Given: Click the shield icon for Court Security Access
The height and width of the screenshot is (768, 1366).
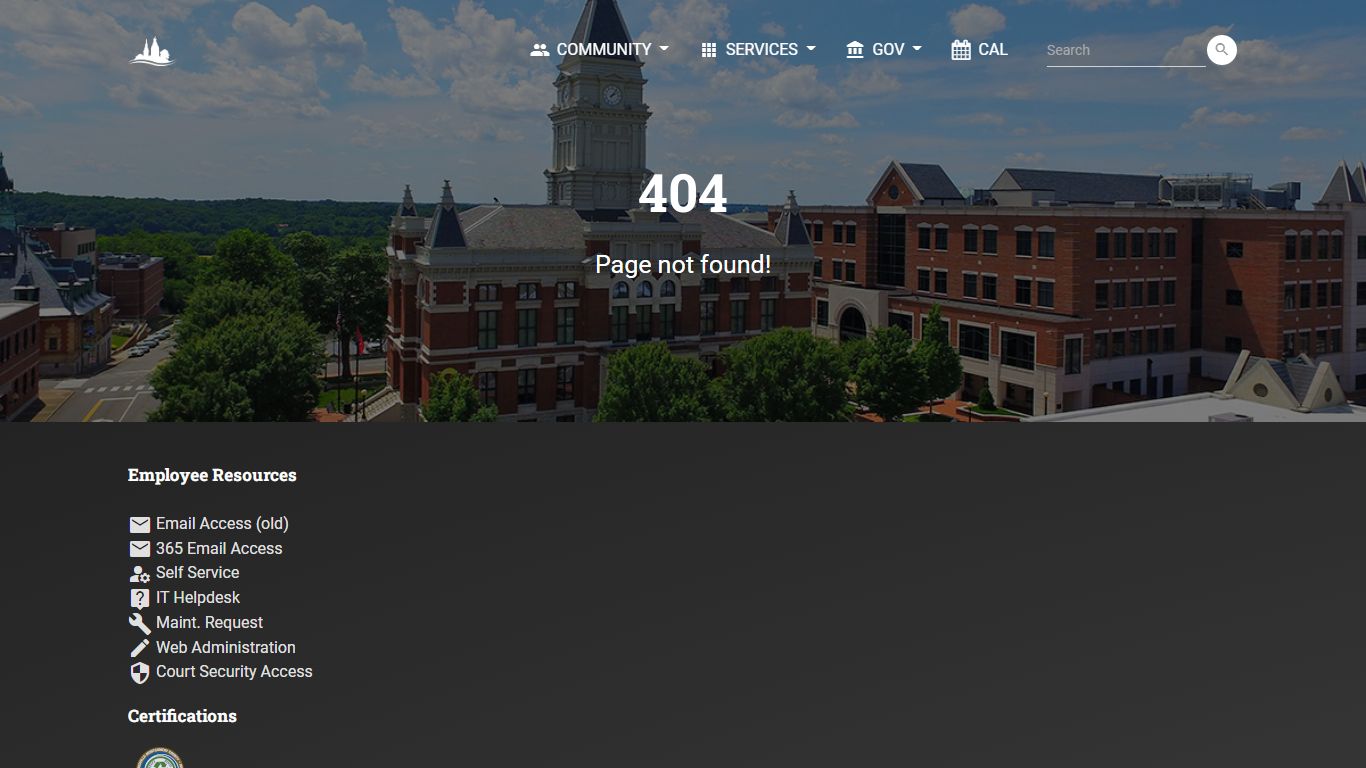Looking at the screenshot, I should pyautogui.click(x=140, y=673).
